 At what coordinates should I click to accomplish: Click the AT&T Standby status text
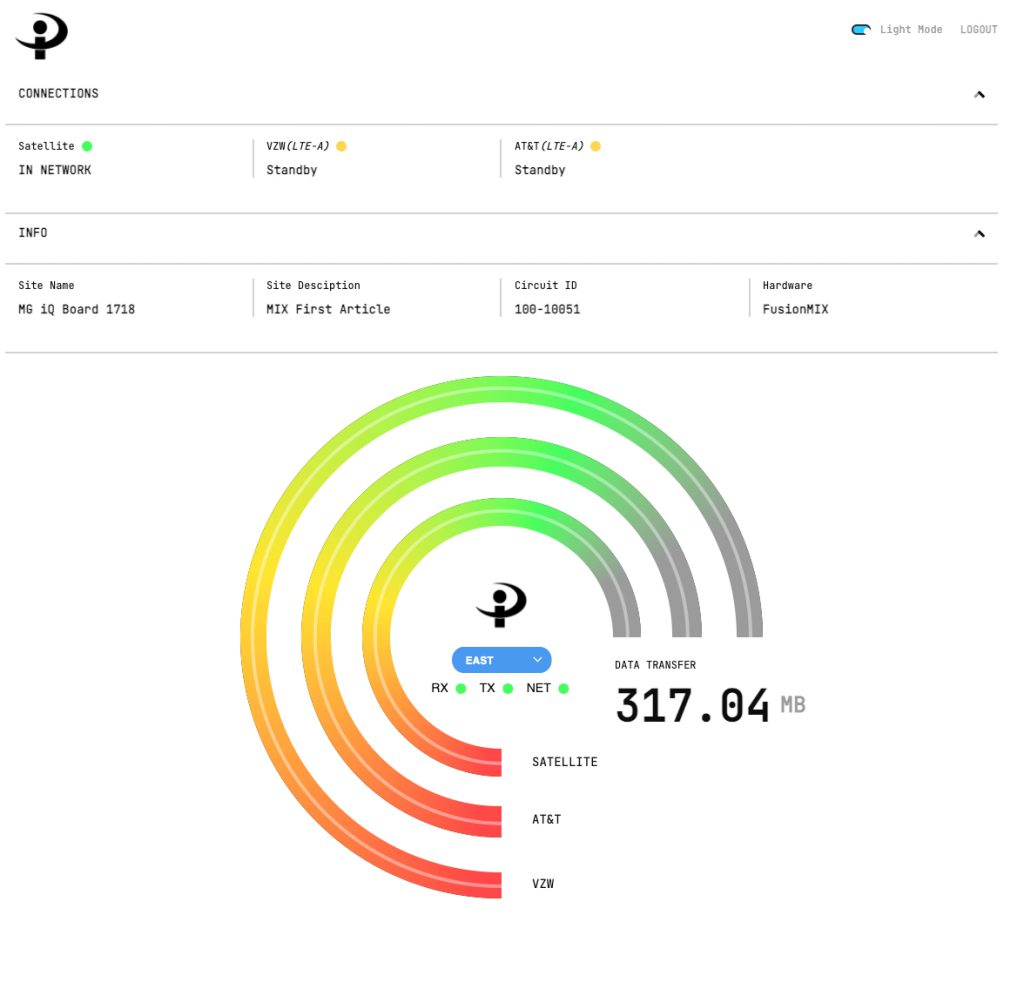[539, 170]
